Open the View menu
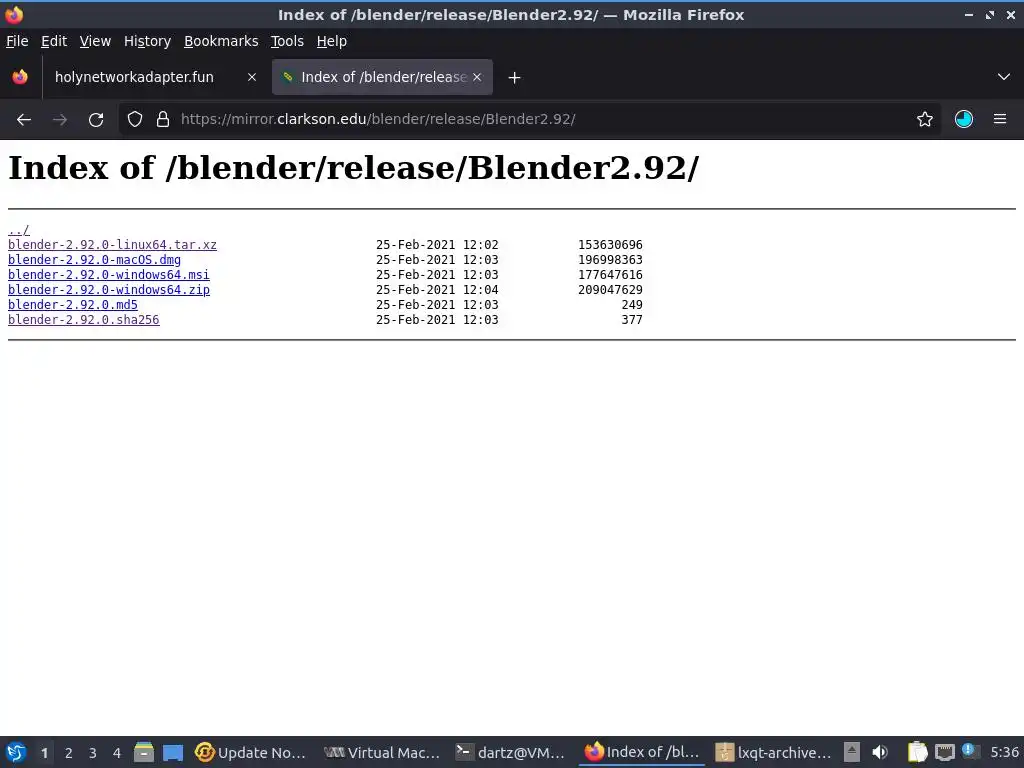 pyautogui.click(x=95, y=41)
